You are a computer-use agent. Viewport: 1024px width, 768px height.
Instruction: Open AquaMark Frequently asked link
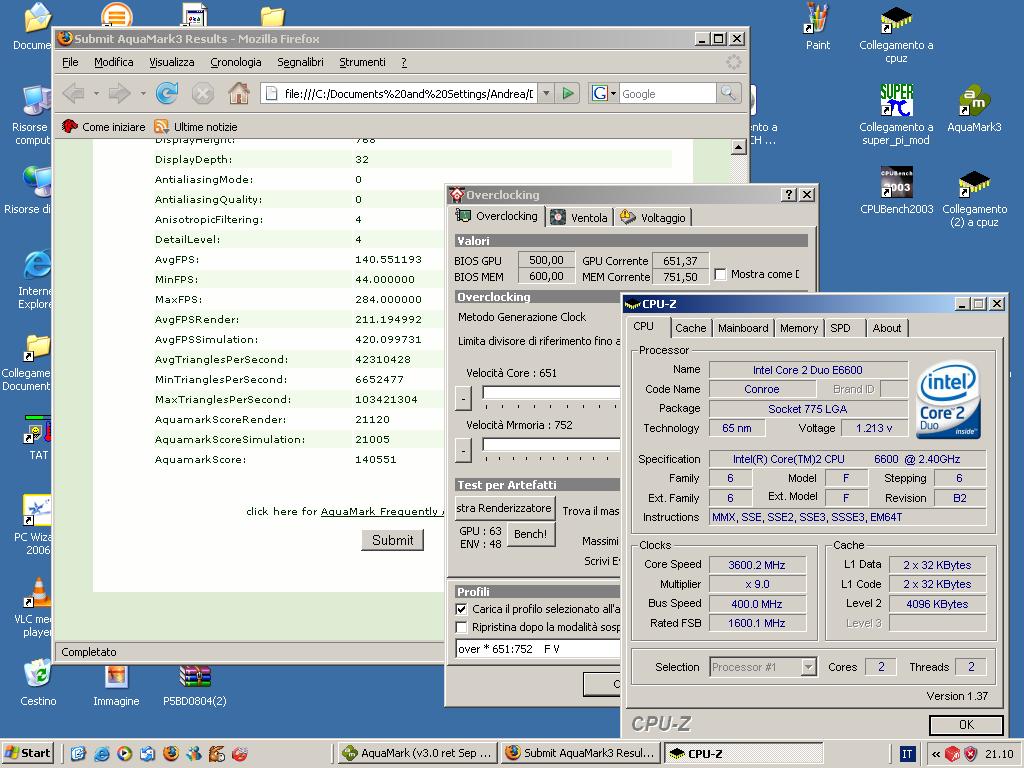click(382, 511)
